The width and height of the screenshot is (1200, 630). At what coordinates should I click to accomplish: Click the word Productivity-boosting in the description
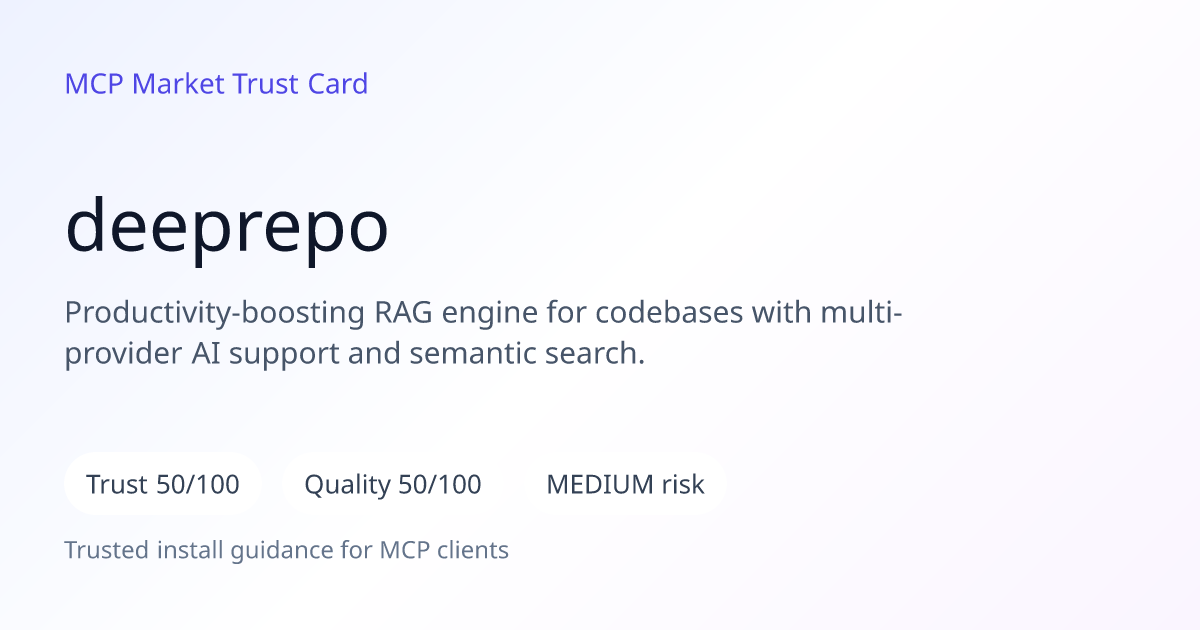coord(214,313)
